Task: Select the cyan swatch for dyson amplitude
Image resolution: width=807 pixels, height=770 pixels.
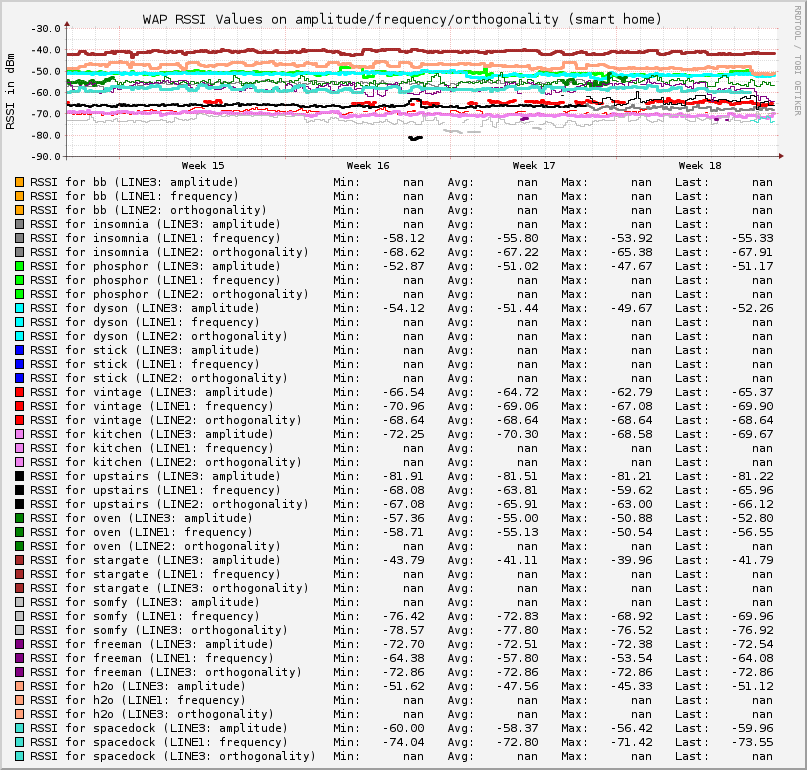Action: pyautogui.click(x=20, y=308)
